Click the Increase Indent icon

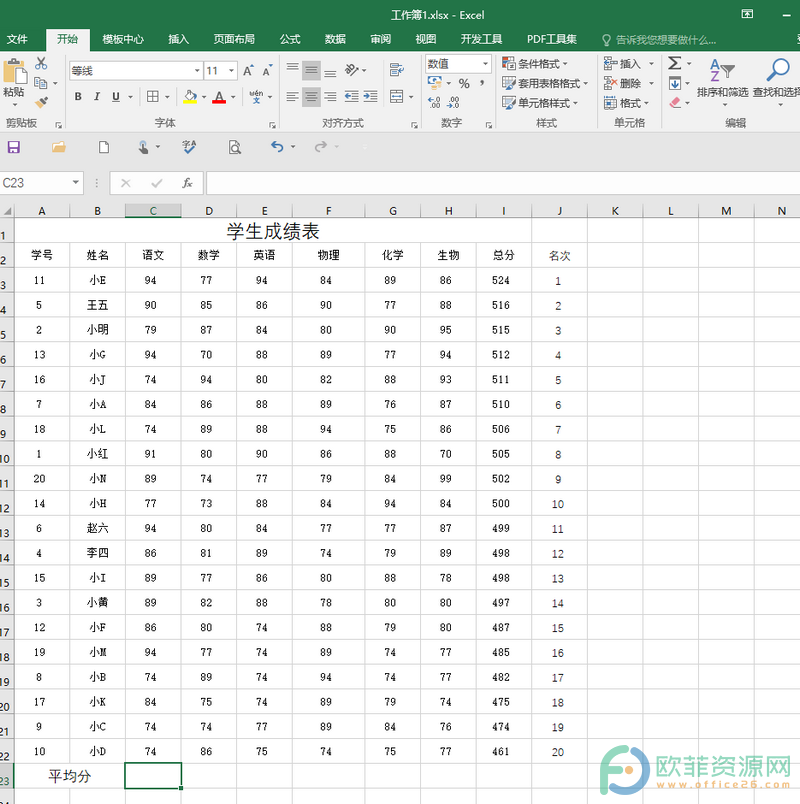370,96
